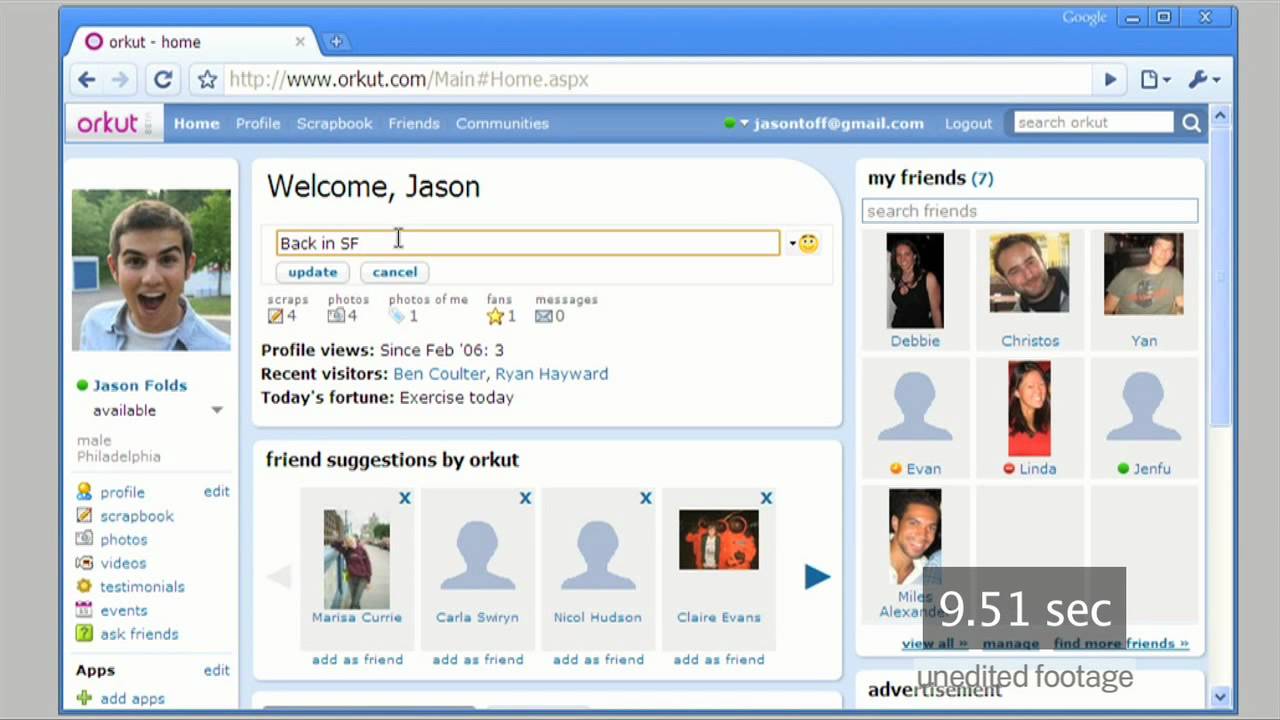1280x720 pixels.
Task: Go forward with the browser forward arrow
Action: (120, 80)
